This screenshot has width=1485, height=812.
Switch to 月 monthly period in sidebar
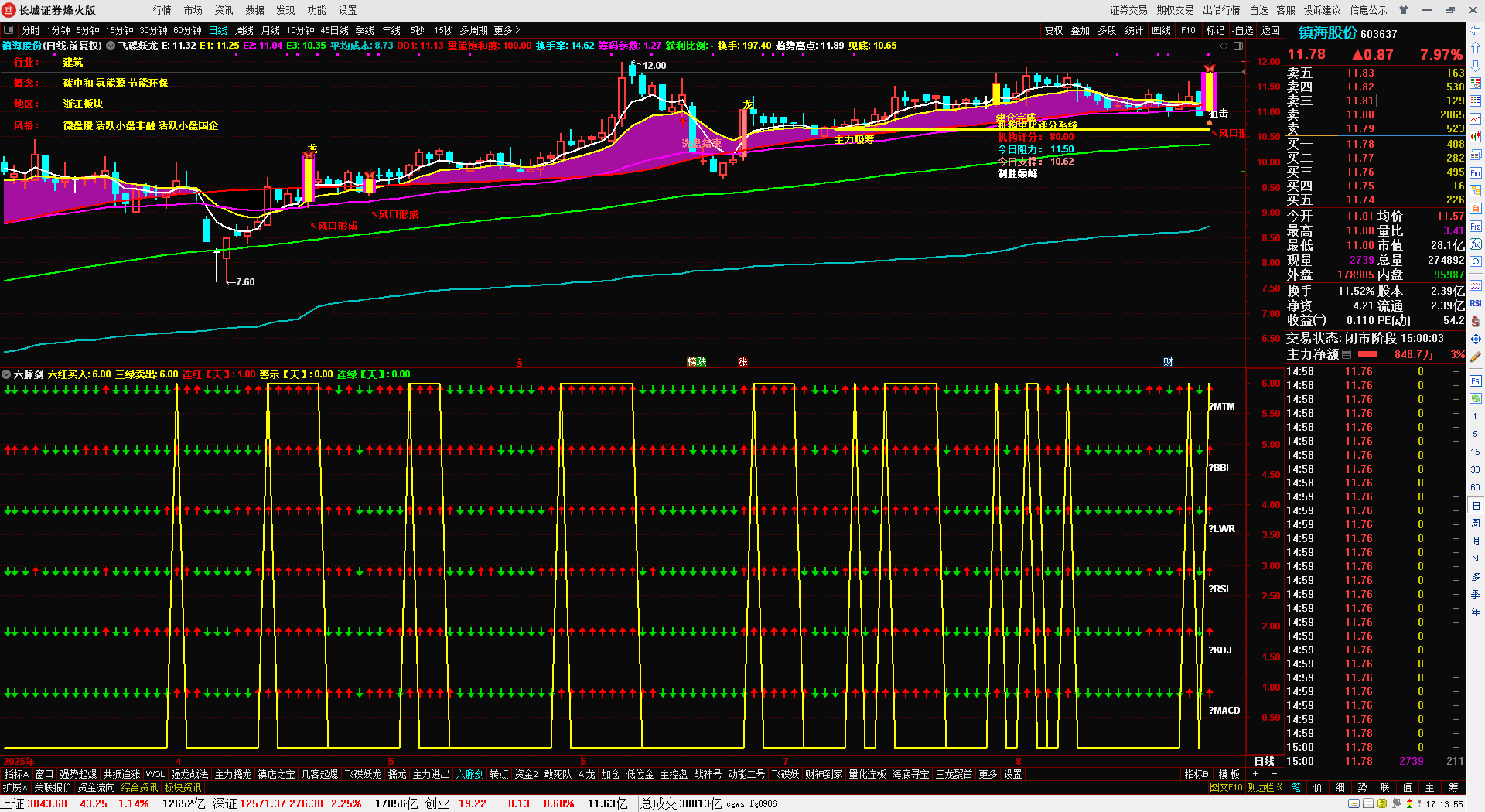coord(1476,541)
